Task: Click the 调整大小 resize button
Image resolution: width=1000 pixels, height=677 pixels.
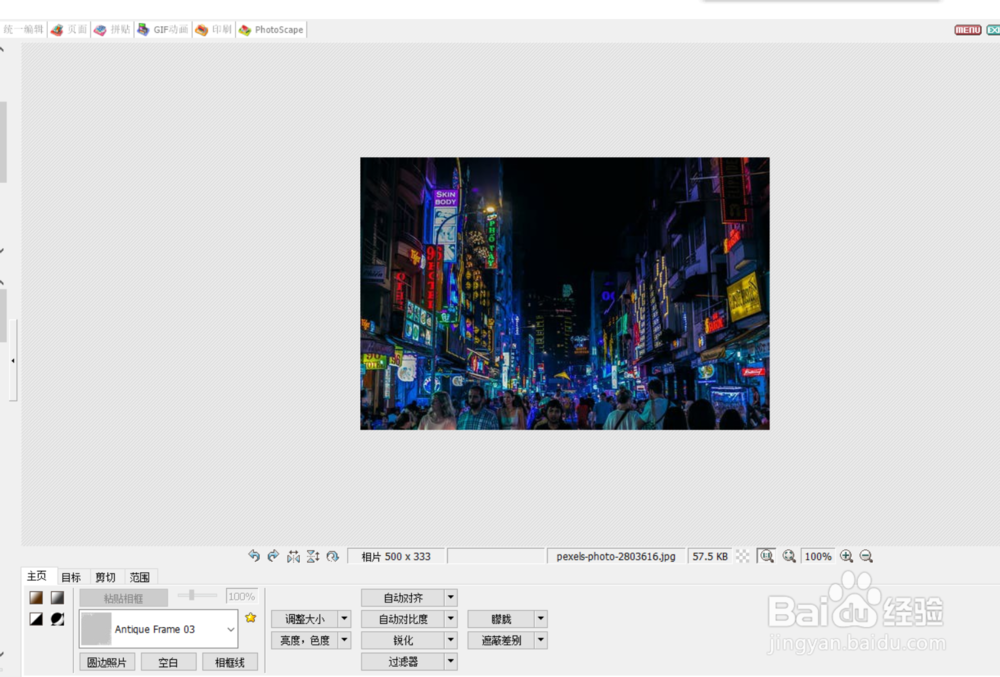Action: pos(305,618)
